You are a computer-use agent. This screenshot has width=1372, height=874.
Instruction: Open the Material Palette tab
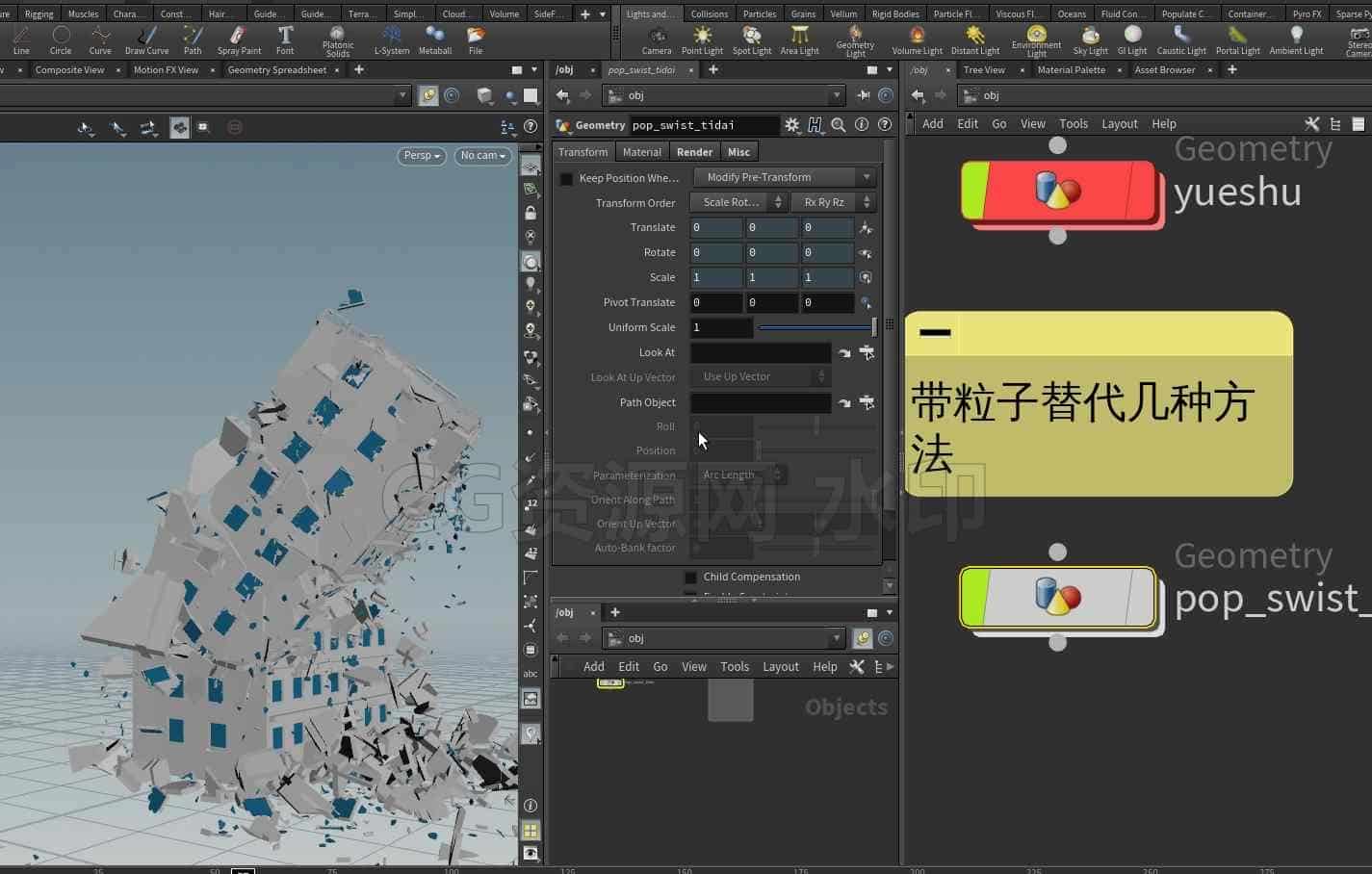click(x=1071, y=70)
